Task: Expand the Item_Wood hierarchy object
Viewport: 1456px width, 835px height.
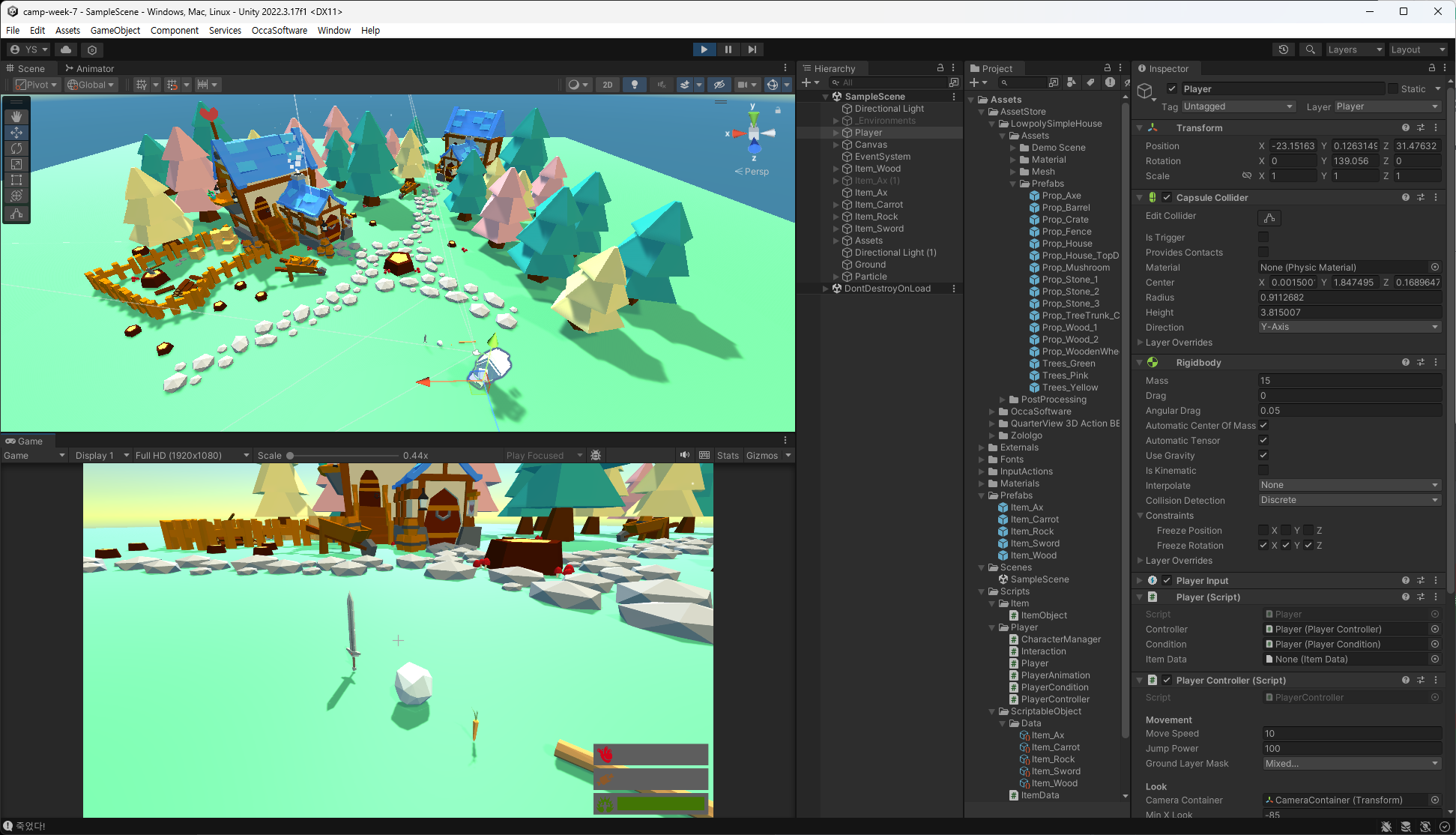Action: click(x=836, y=169)
